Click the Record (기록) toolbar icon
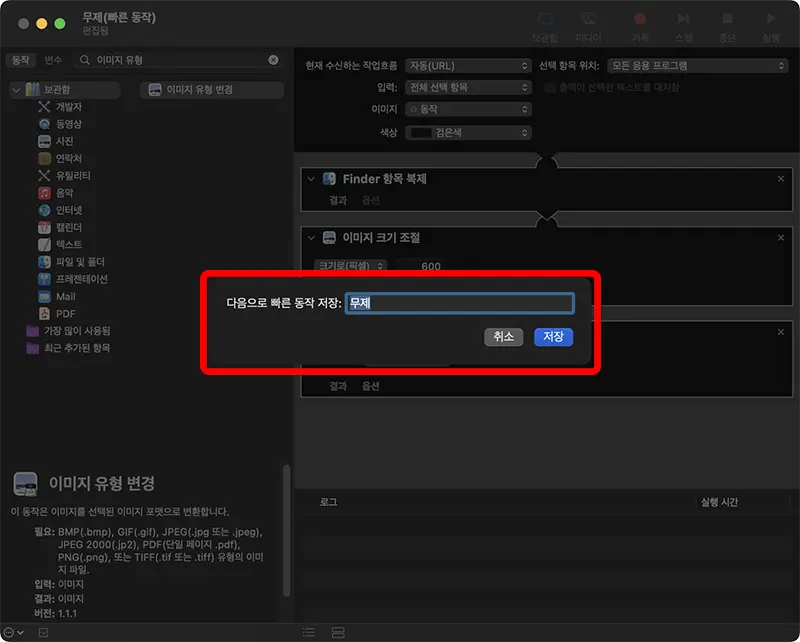This screenshot has width=800, height=642. [641, 18]
